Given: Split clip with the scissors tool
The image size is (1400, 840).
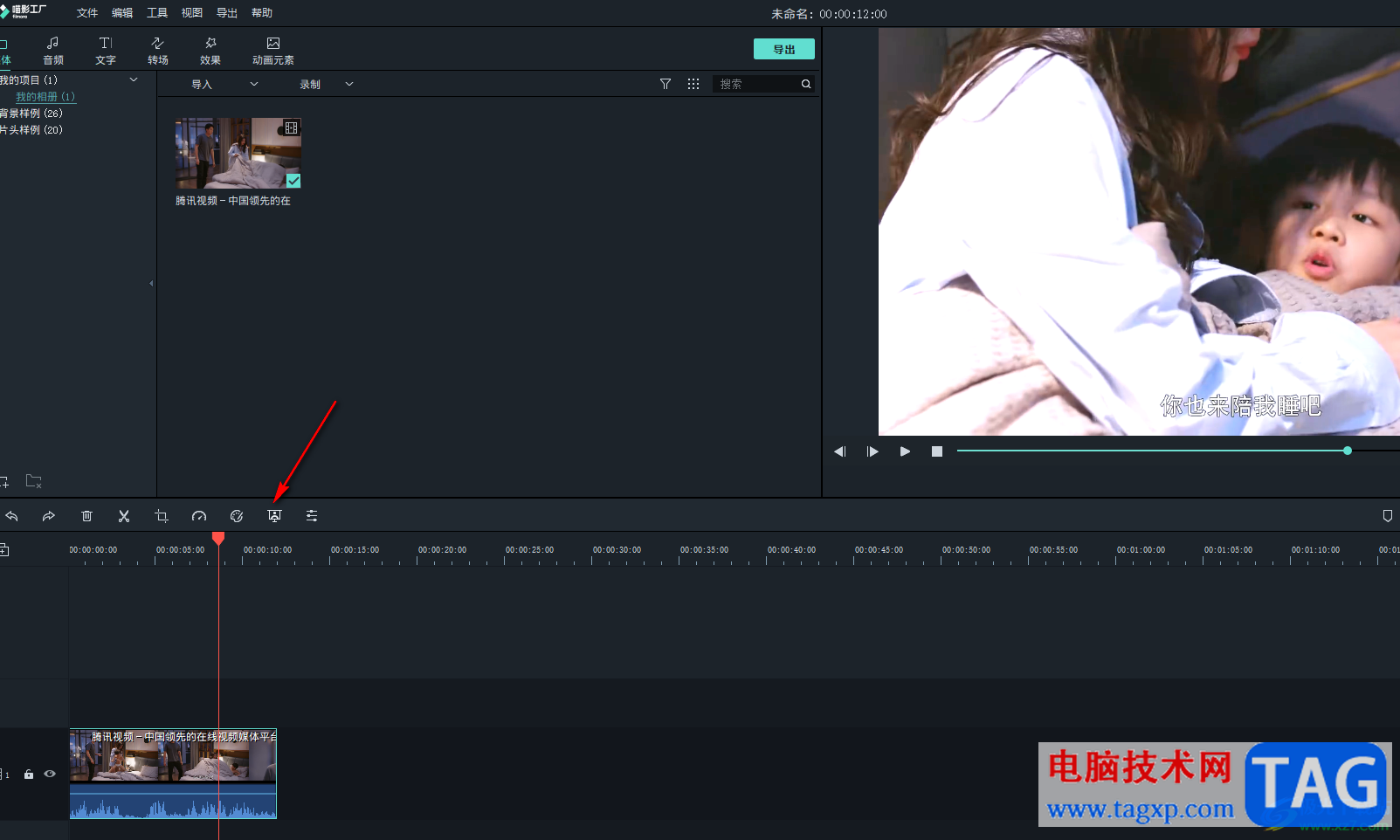Looking at the screenshot, I should [x=124, y=516].
